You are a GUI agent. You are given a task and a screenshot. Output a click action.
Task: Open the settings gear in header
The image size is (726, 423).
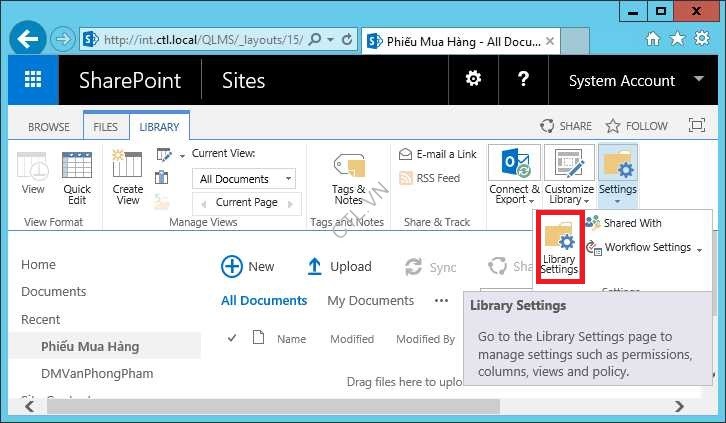pyautogui.click(x=473, y=80)
